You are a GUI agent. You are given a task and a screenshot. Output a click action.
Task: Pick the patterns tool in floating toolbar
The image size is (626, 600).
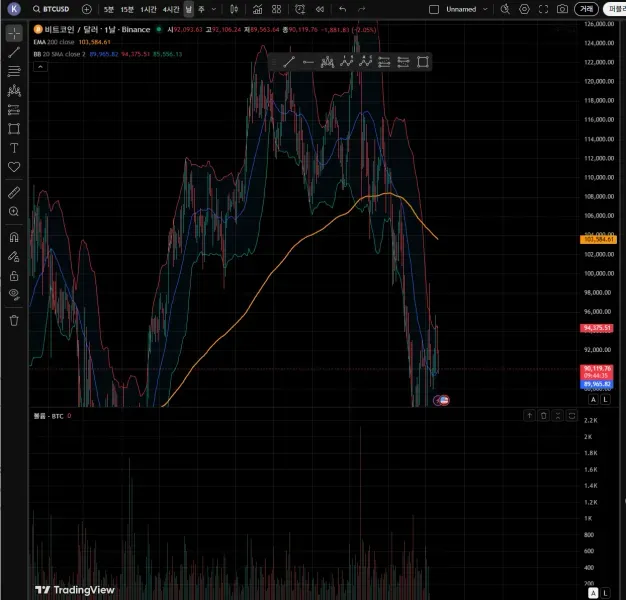coord(327,62)
